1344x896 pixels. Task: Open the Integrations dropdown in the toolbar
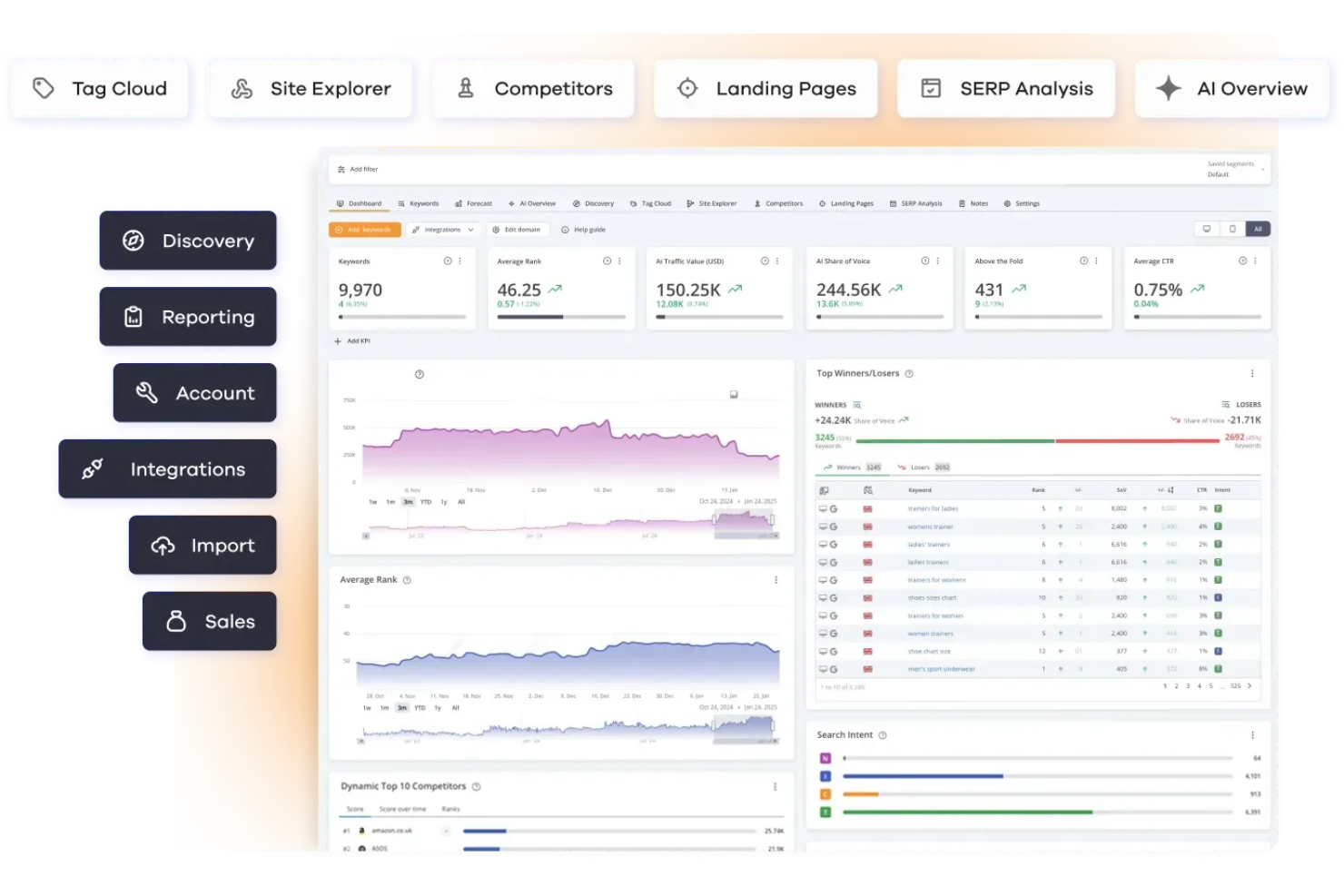[442, 229]
